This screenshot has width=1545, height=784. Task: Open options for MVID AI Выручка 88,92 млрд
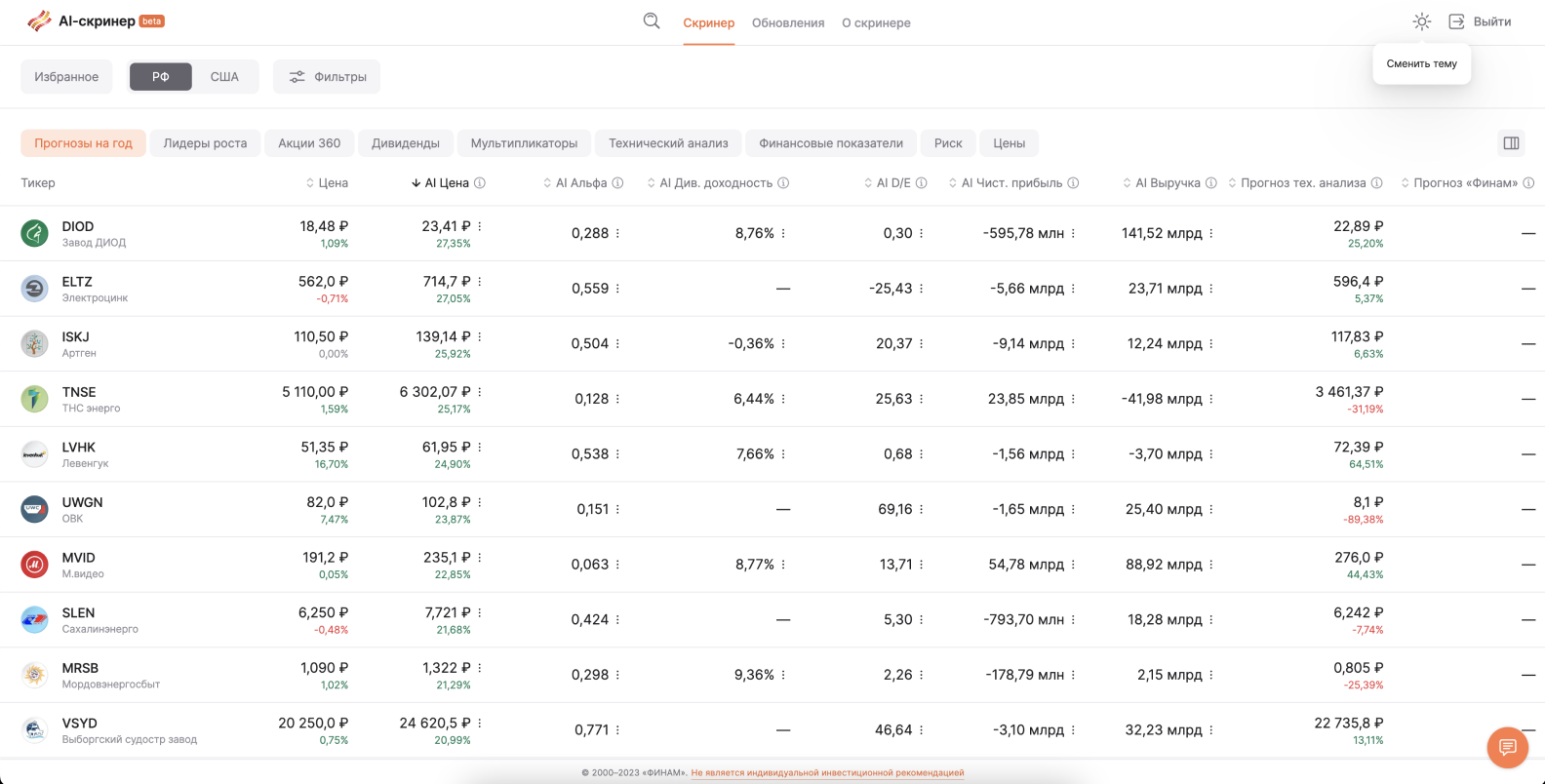1211,565
